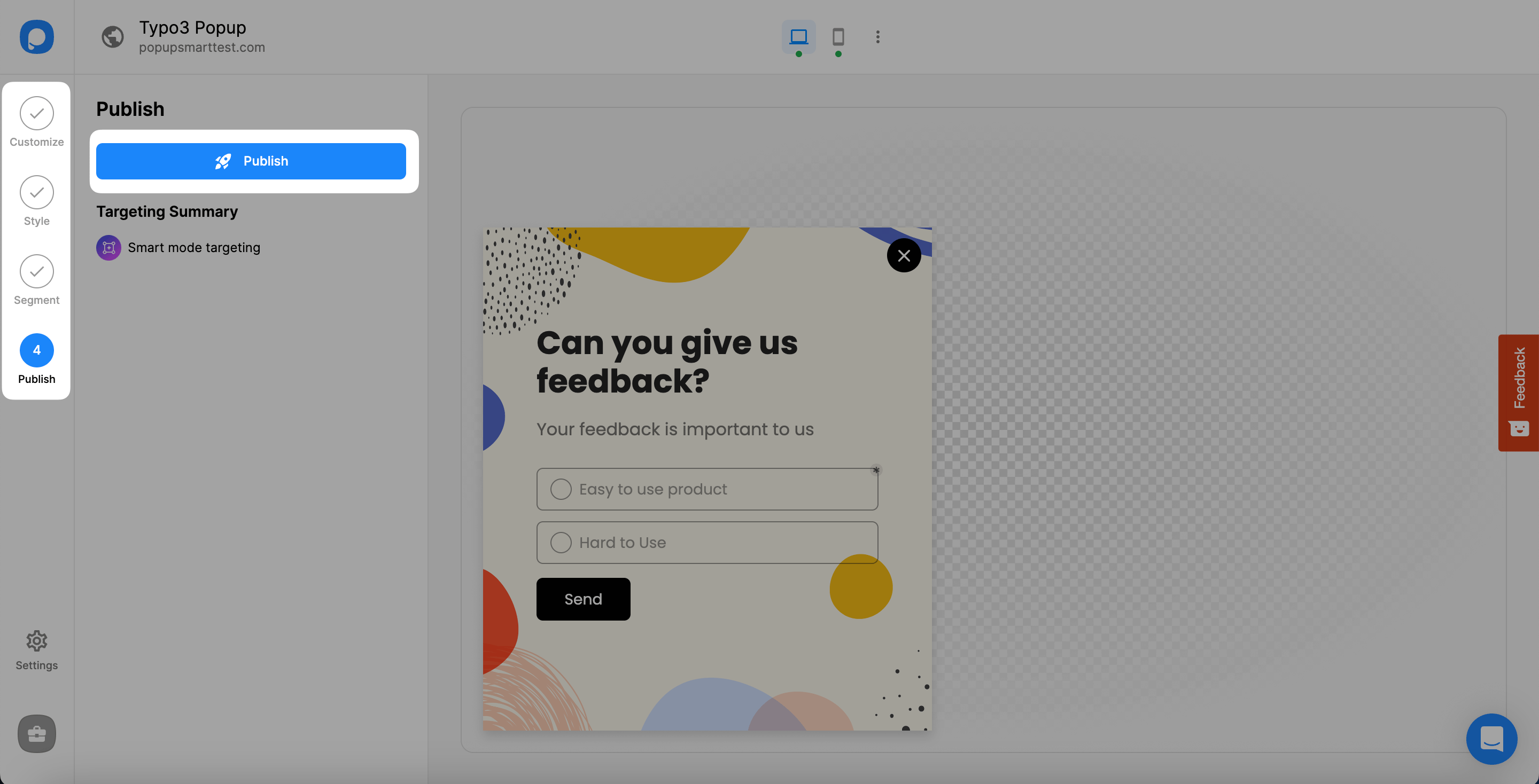Close the feedback popup with X button
Screen dimensions: 1539x784
(902, 255)
